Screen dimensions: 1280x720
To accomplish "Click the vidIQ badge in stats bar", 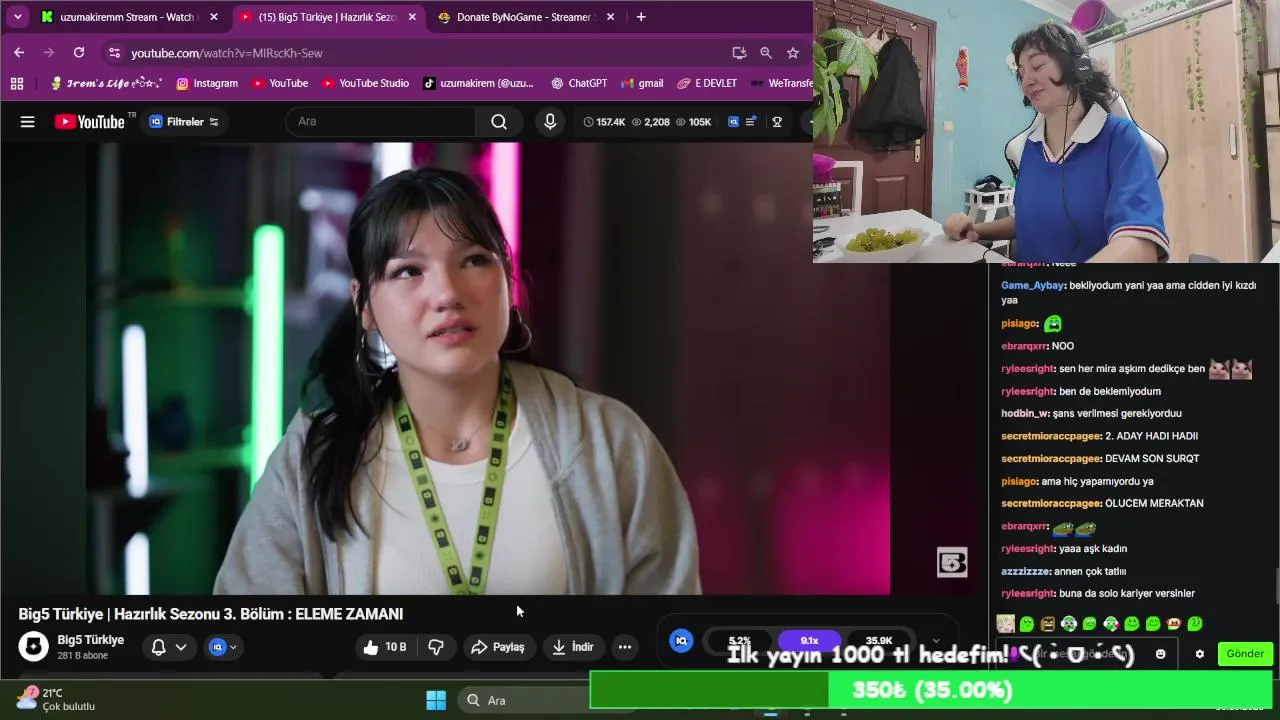I will pos(681,641).
